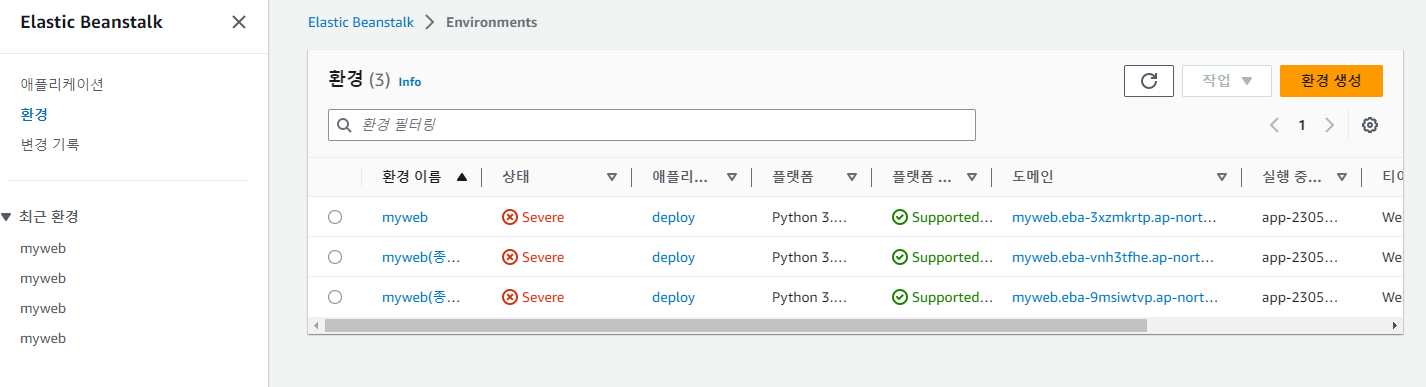Click scrollbar right arrow
1426x387 pixels.
(1395, 325)
